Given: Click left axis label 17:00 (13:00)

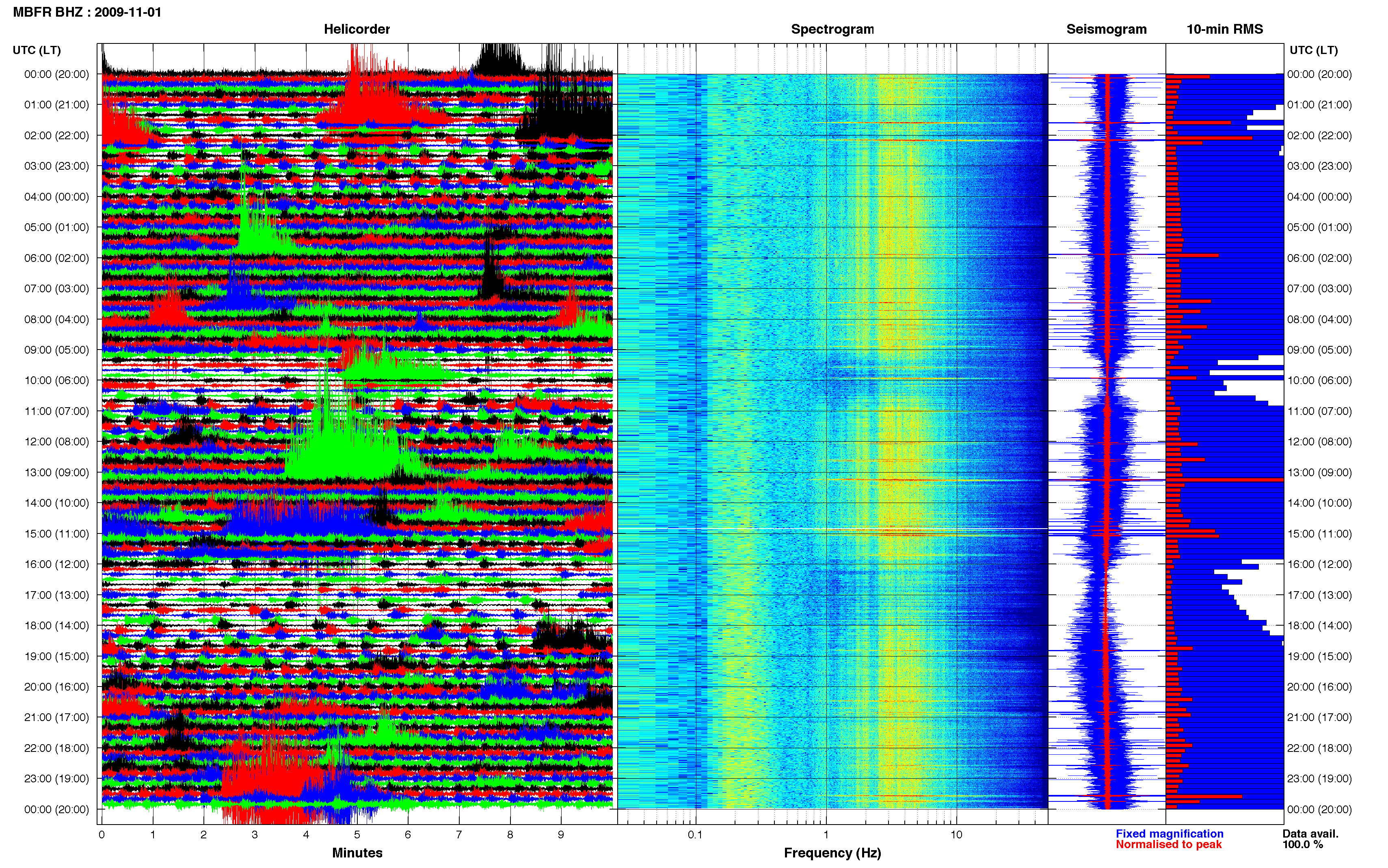Looking at the screenshot, I should click(56, 595).
